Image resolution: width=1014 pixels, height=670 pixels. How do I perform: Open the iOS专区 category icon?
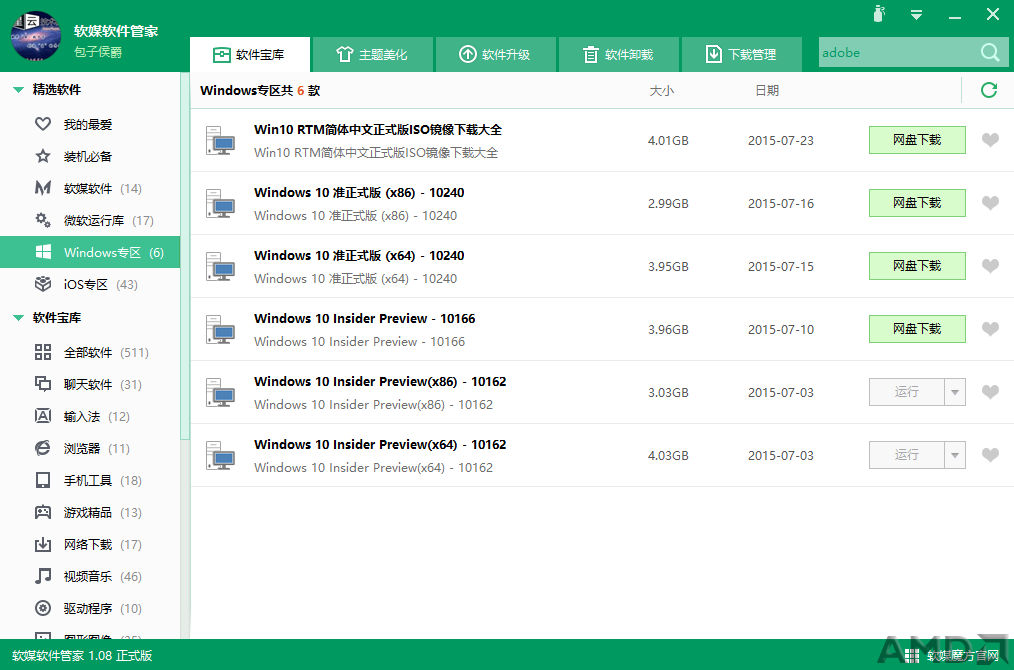tap(43, 284)
